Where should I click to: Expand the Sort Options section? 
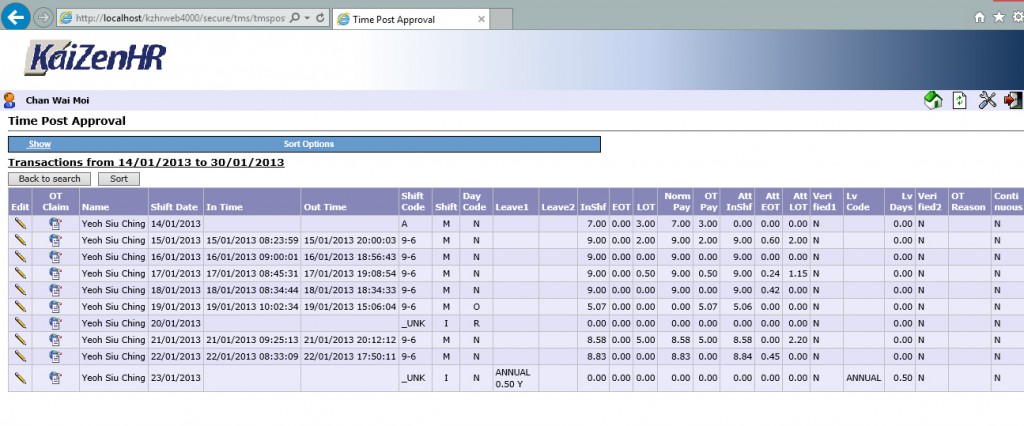tap(308, 144)
